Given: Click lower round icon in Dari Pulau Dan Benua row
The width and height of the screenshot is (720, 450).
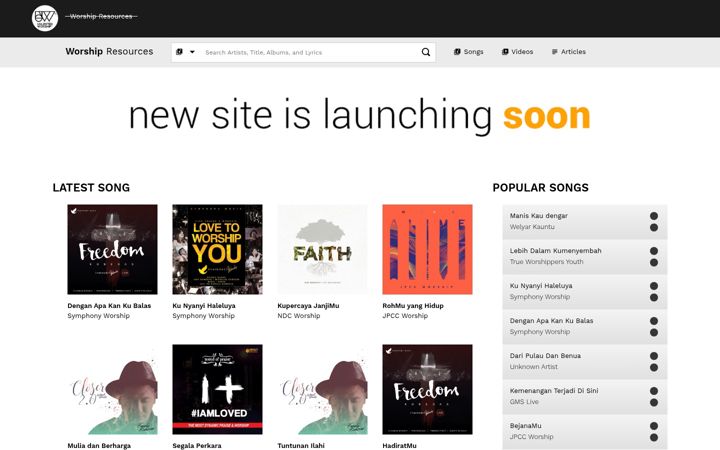Looking at the screenshot, I should [654, 367].
